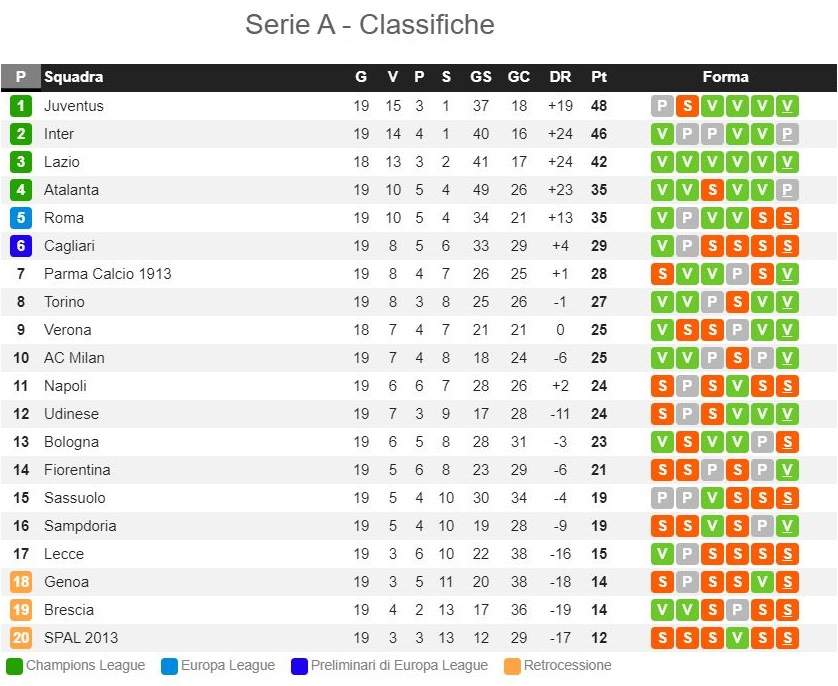Viewport: 838px width, 686px height.
Task: Click Atalanta's orange S form icon
Action: (712, 190)
